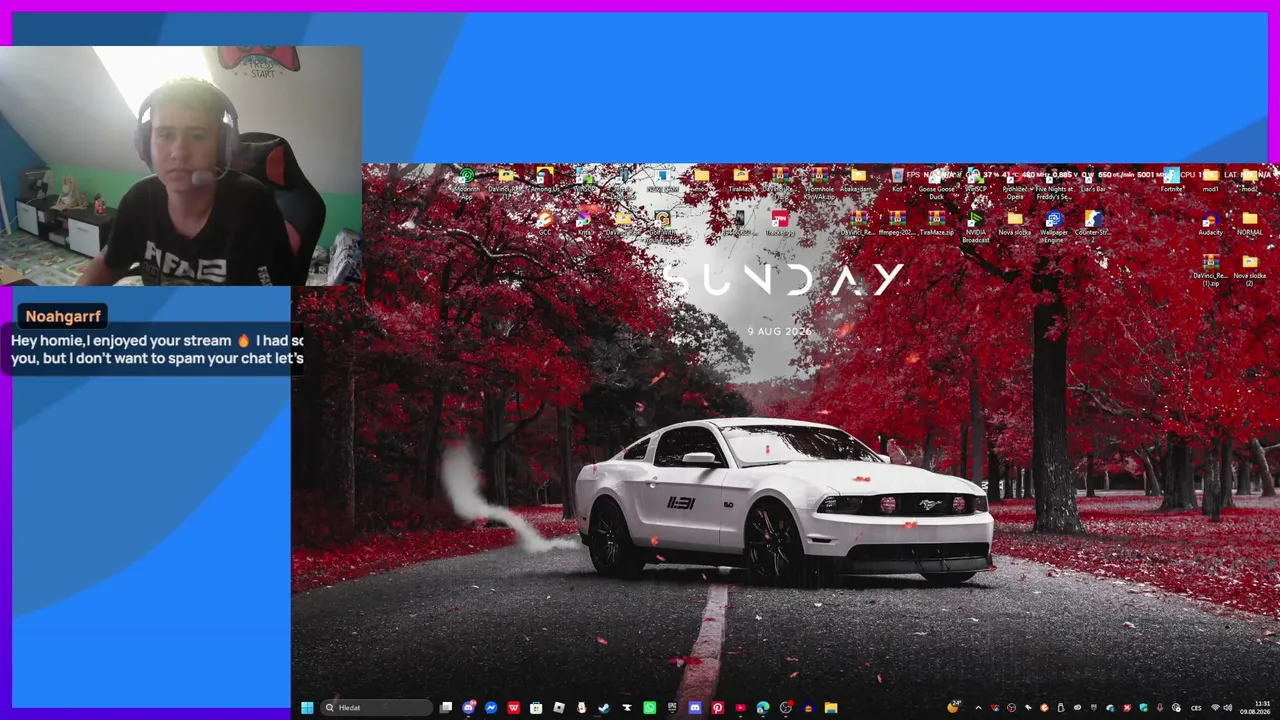
Task: Select the TiraMaze.zip archive on the desktop
Action: (936, 223)
